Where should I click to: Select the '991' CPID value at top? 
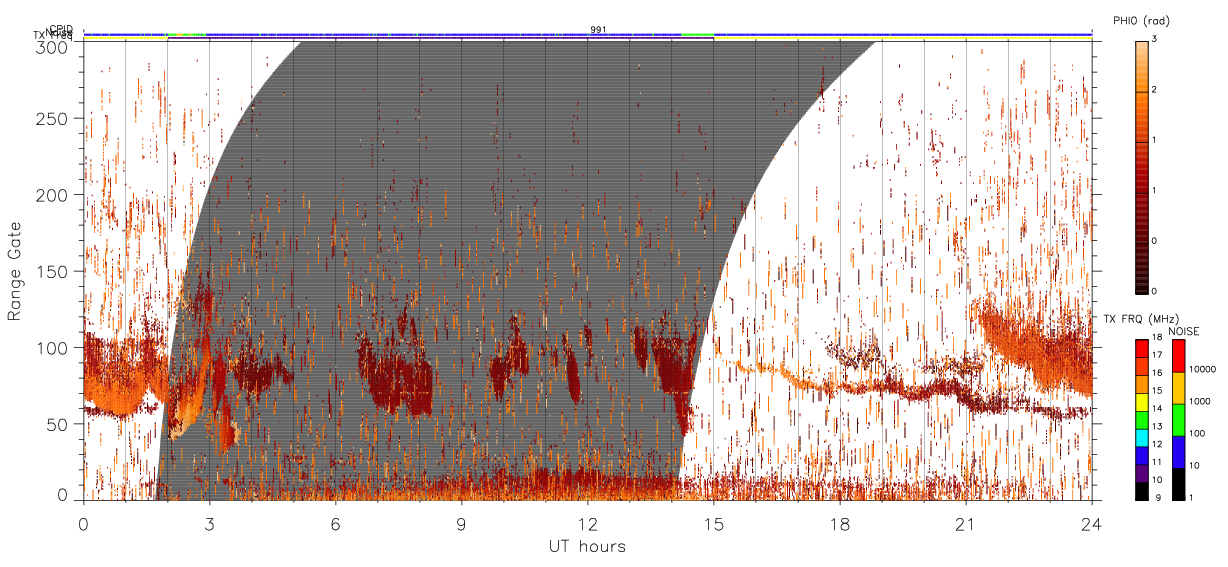[598, 30]
